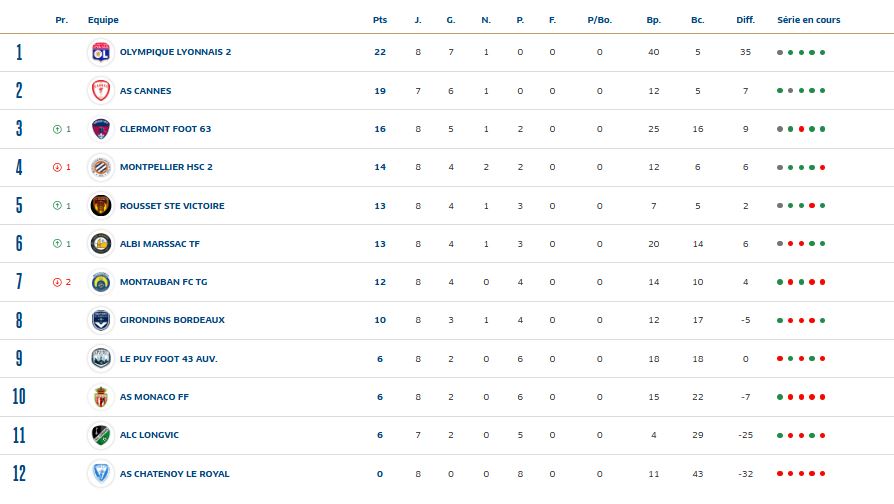Click the Clermont Foot 63 logo
Image resolution: width=894 pixels, height=504 pixels.
100,129
